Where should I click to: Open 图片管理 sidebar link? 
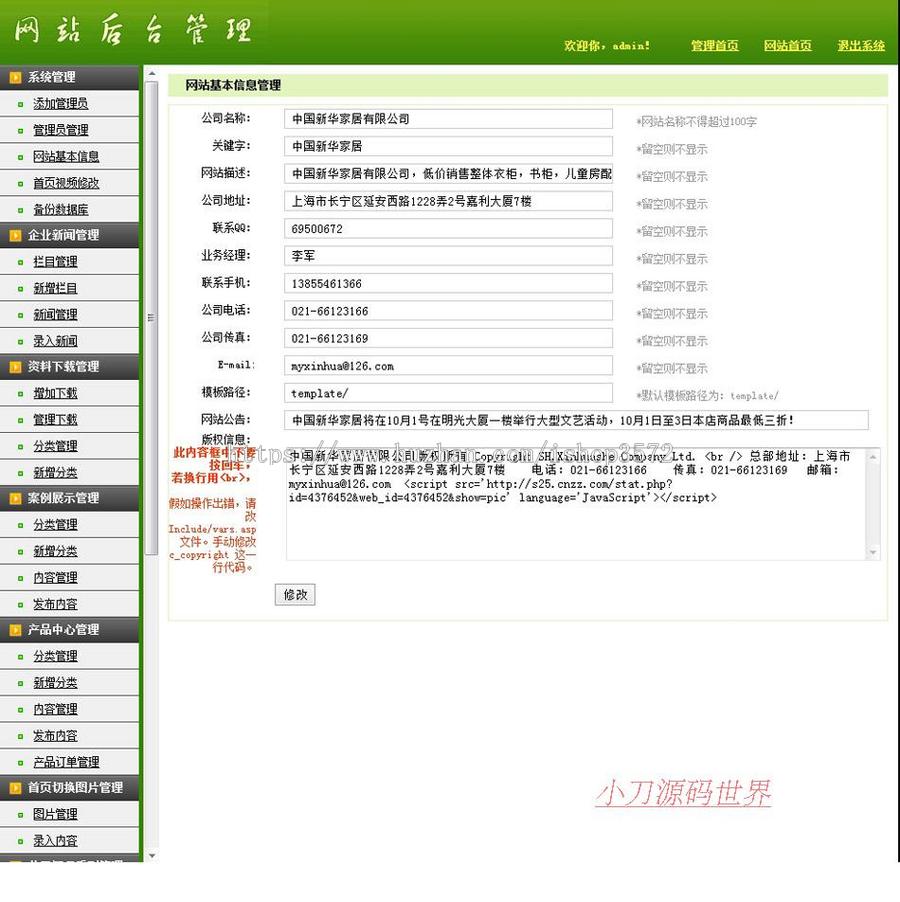click(x=55, y=815)
